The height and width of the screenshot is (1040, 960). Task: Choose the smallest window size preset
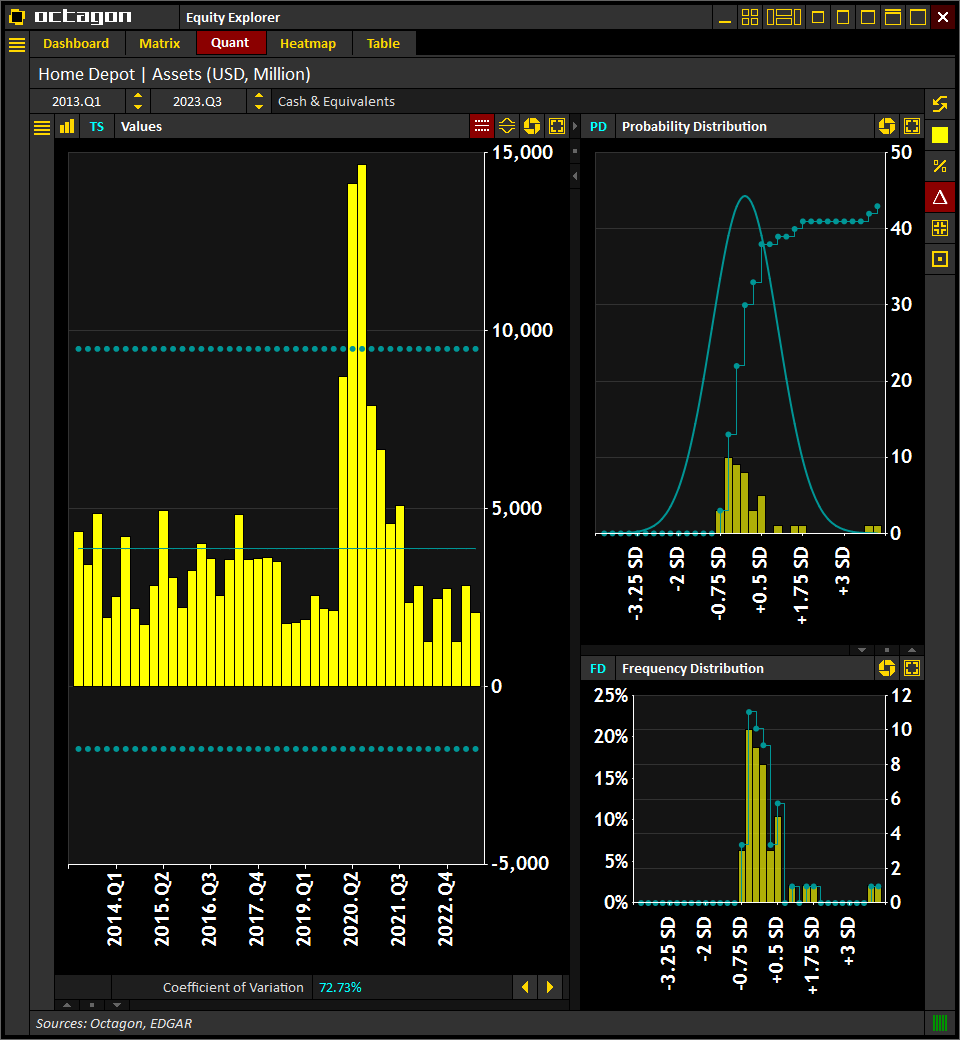(818, 17)
